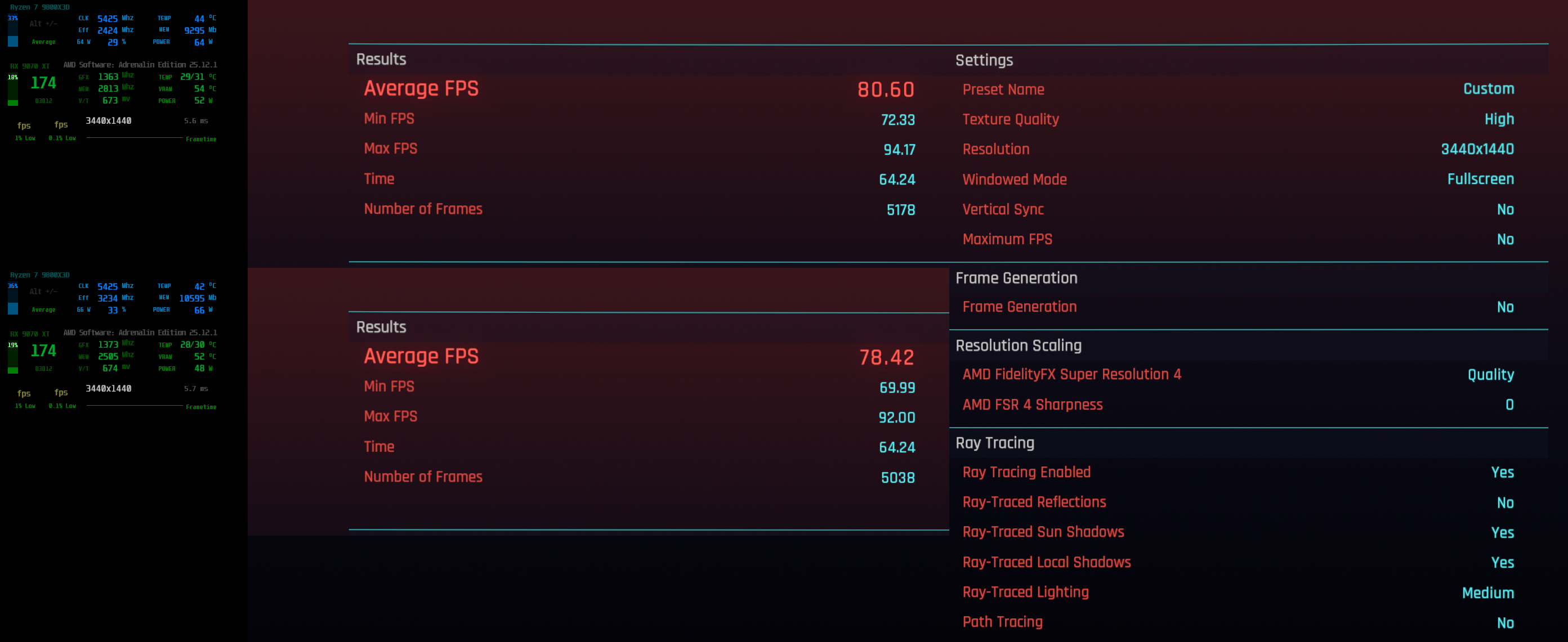Viewport: 1568px width, 642px height.
Task: Select the Average FPS 80.60 result row
Action: [639, 89]
